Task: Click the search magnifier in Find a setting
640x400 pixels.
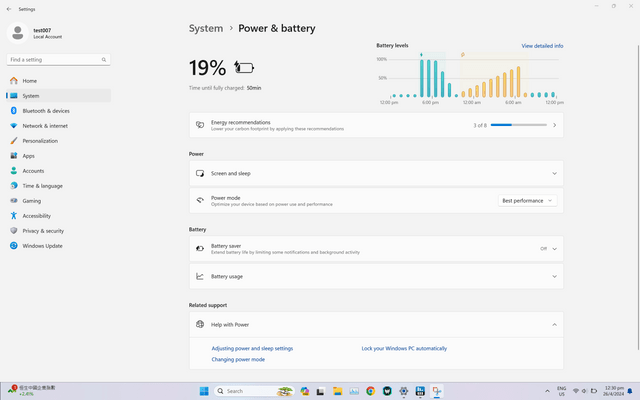Action: (x=104, y=60)
